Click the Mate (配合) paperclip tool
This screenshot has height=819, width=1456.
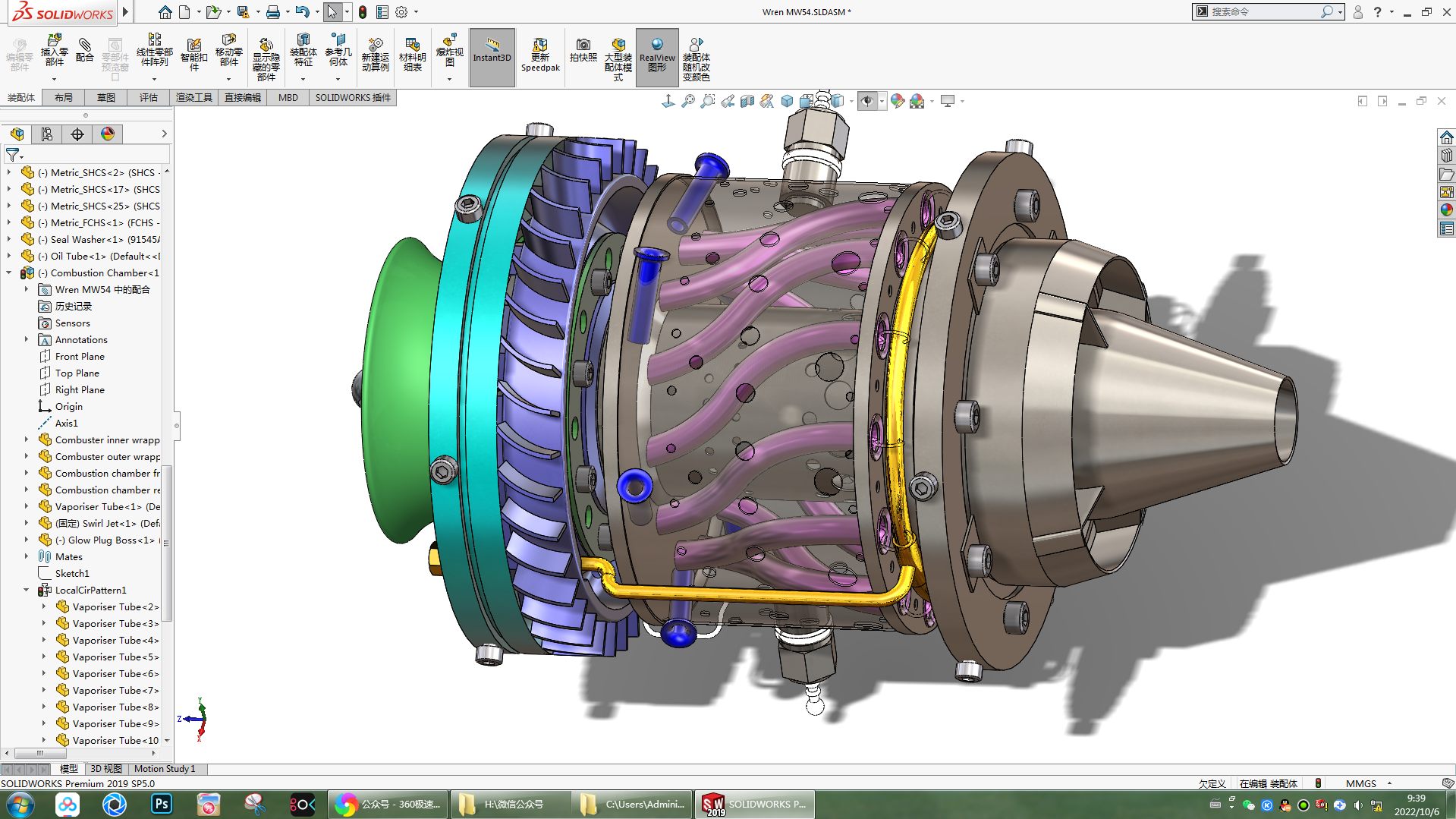tap(85, 50)
